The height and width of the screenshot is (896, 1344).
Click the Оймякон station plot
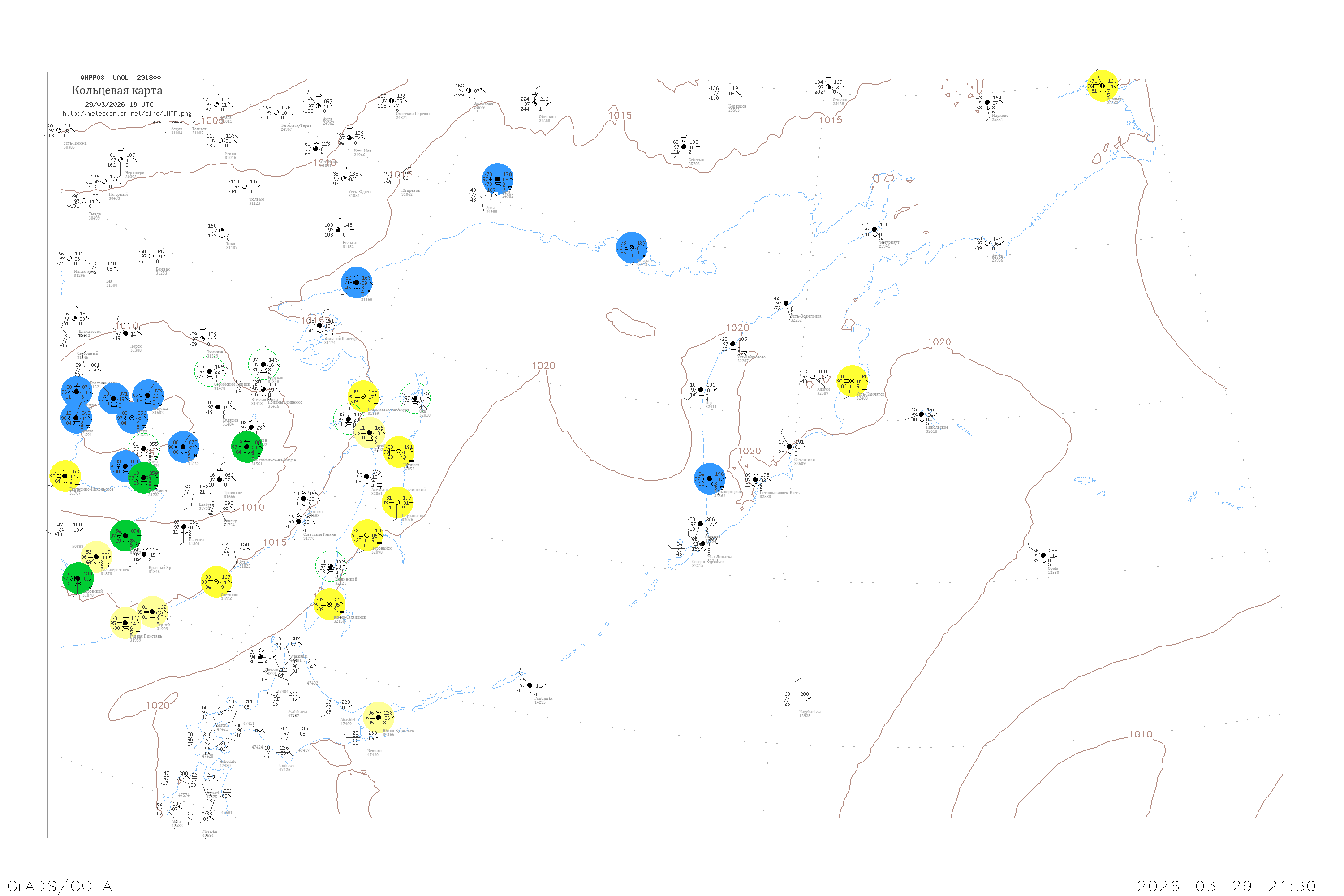pyautogui.click(x=534, y=103)
